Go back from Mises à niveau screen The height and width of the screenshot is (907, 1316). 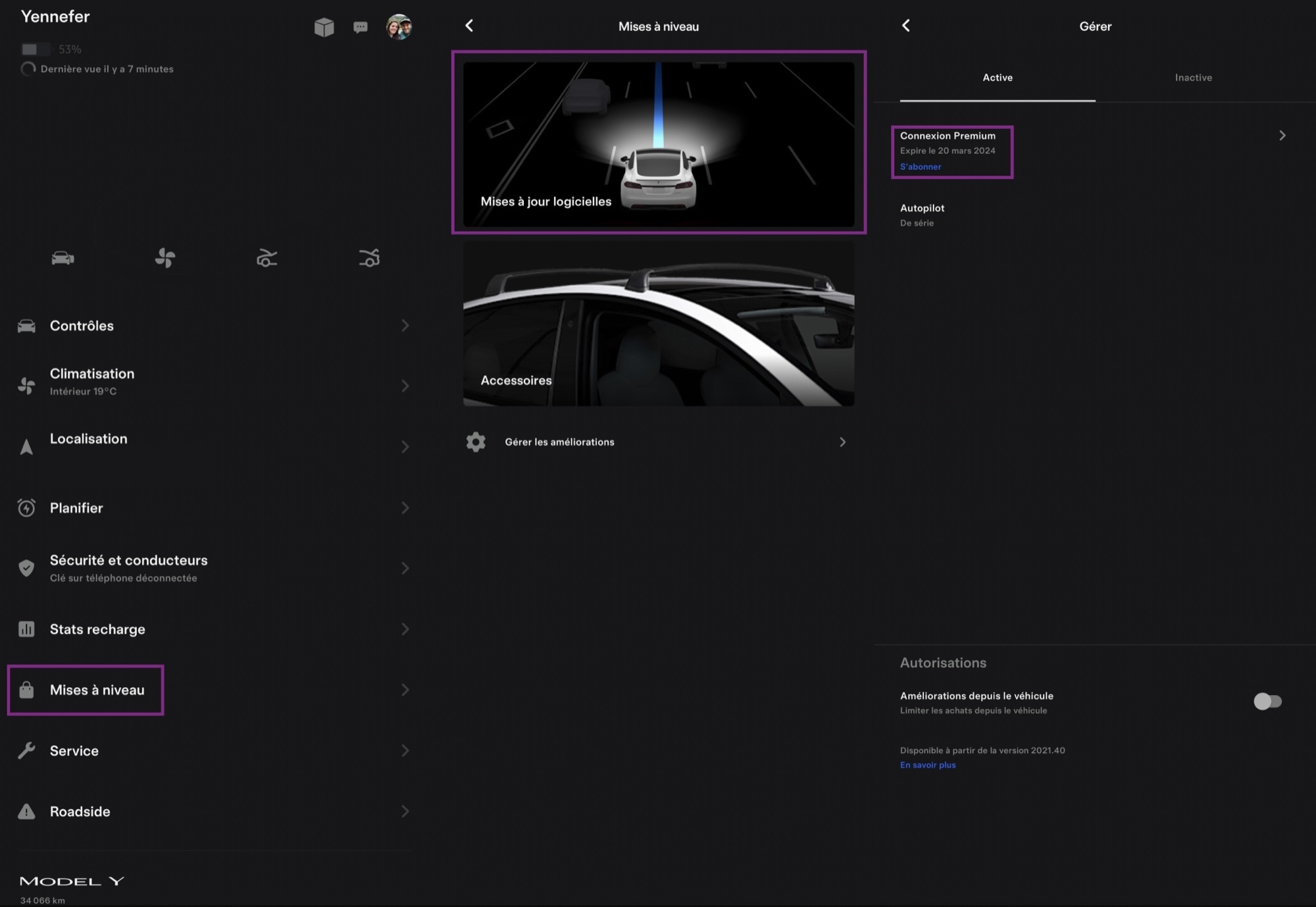point(469,26)
